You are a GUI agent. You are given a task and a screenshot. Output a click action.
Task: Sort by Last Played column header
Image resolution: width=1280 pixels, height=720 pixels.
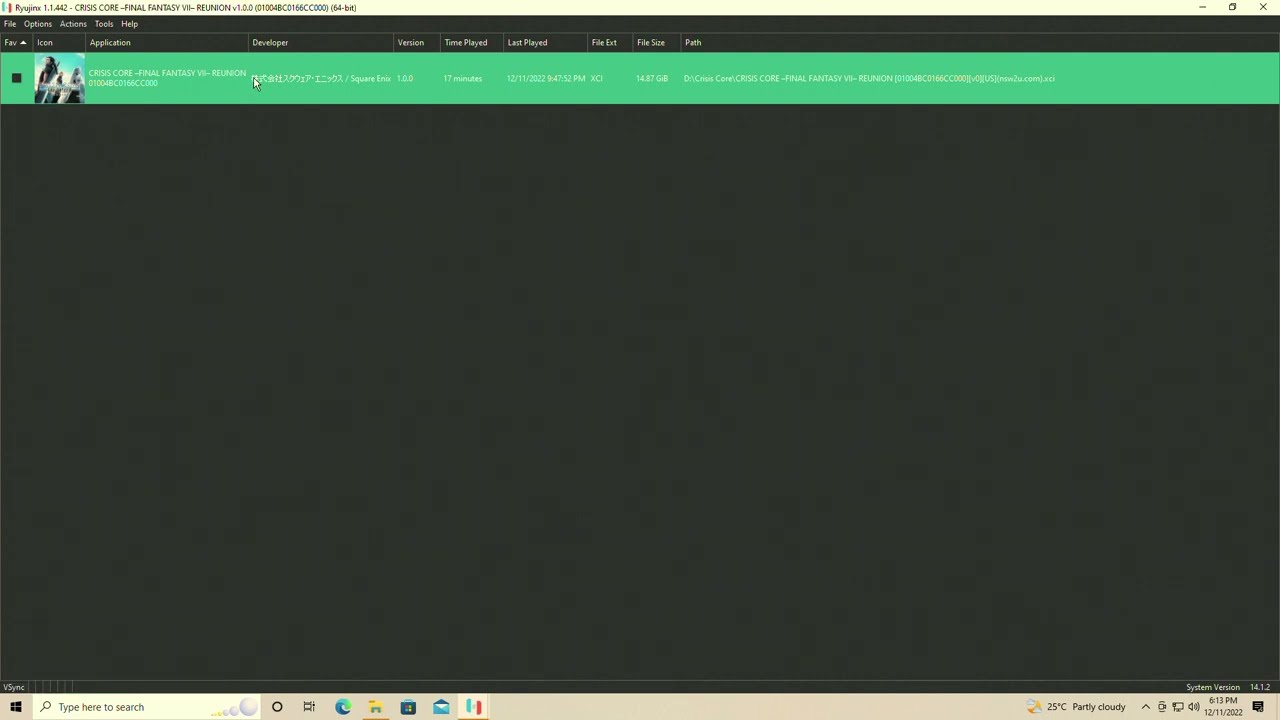[546, 43]
